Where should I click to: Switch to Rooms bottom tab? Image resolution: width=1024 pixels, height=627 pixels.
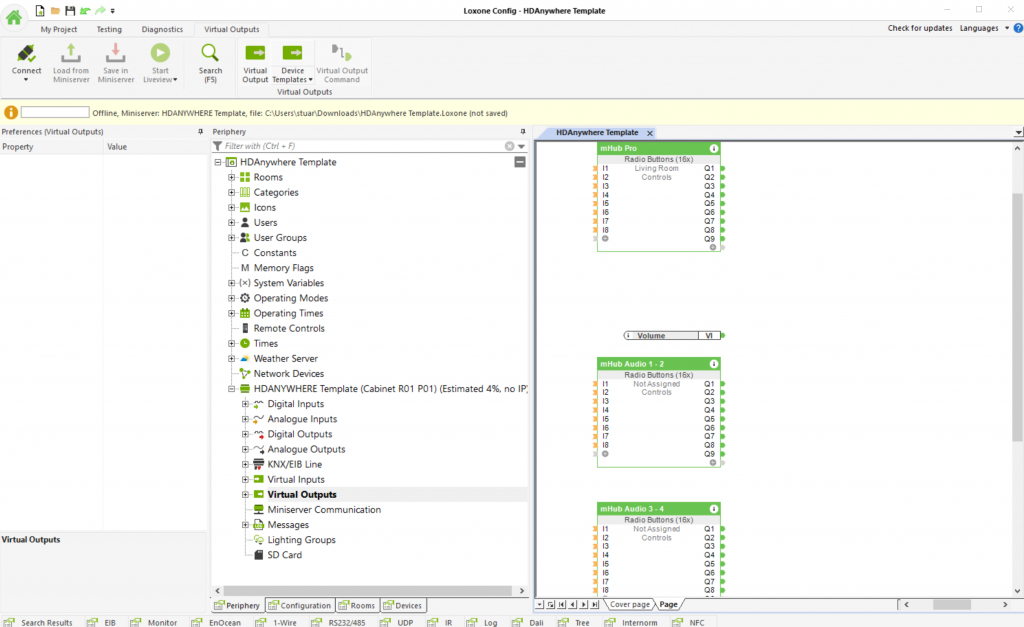point(357,605)
